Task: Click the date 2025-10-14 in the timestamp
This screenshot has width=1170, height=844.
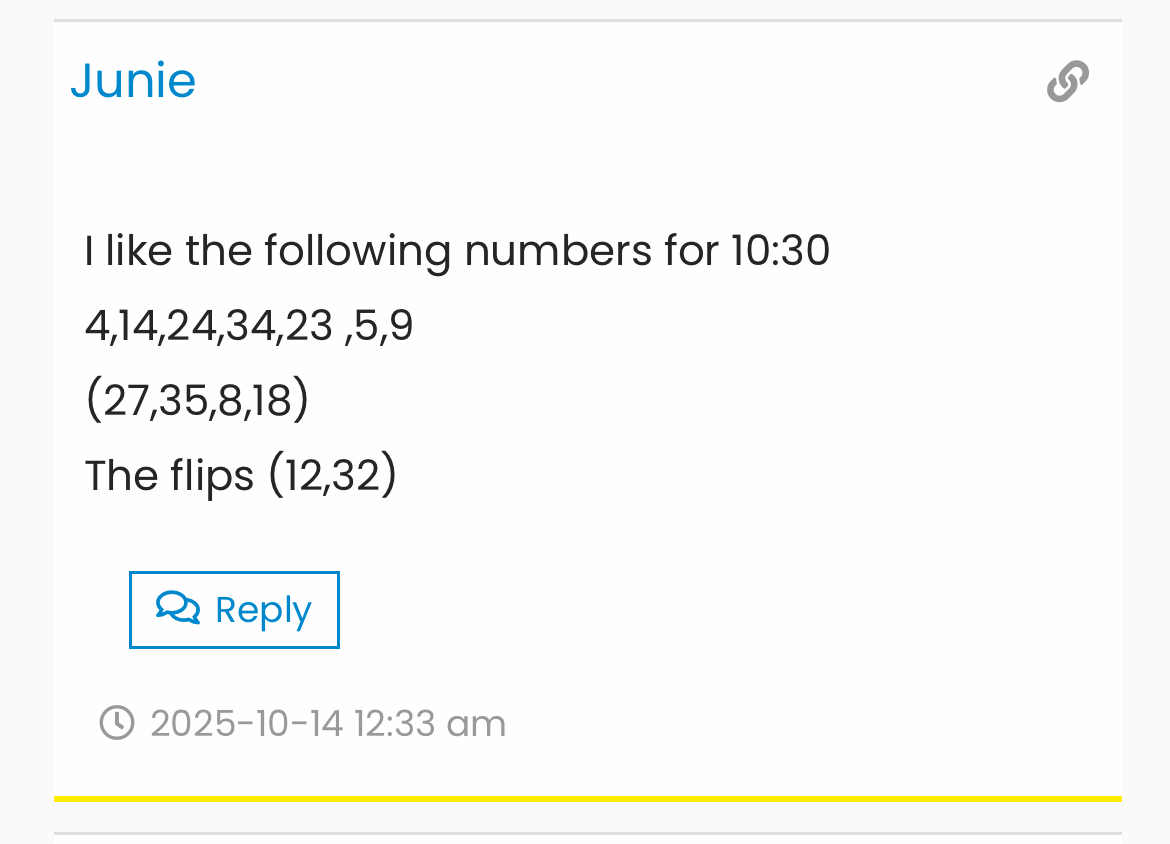Action: tap(246, 723)
